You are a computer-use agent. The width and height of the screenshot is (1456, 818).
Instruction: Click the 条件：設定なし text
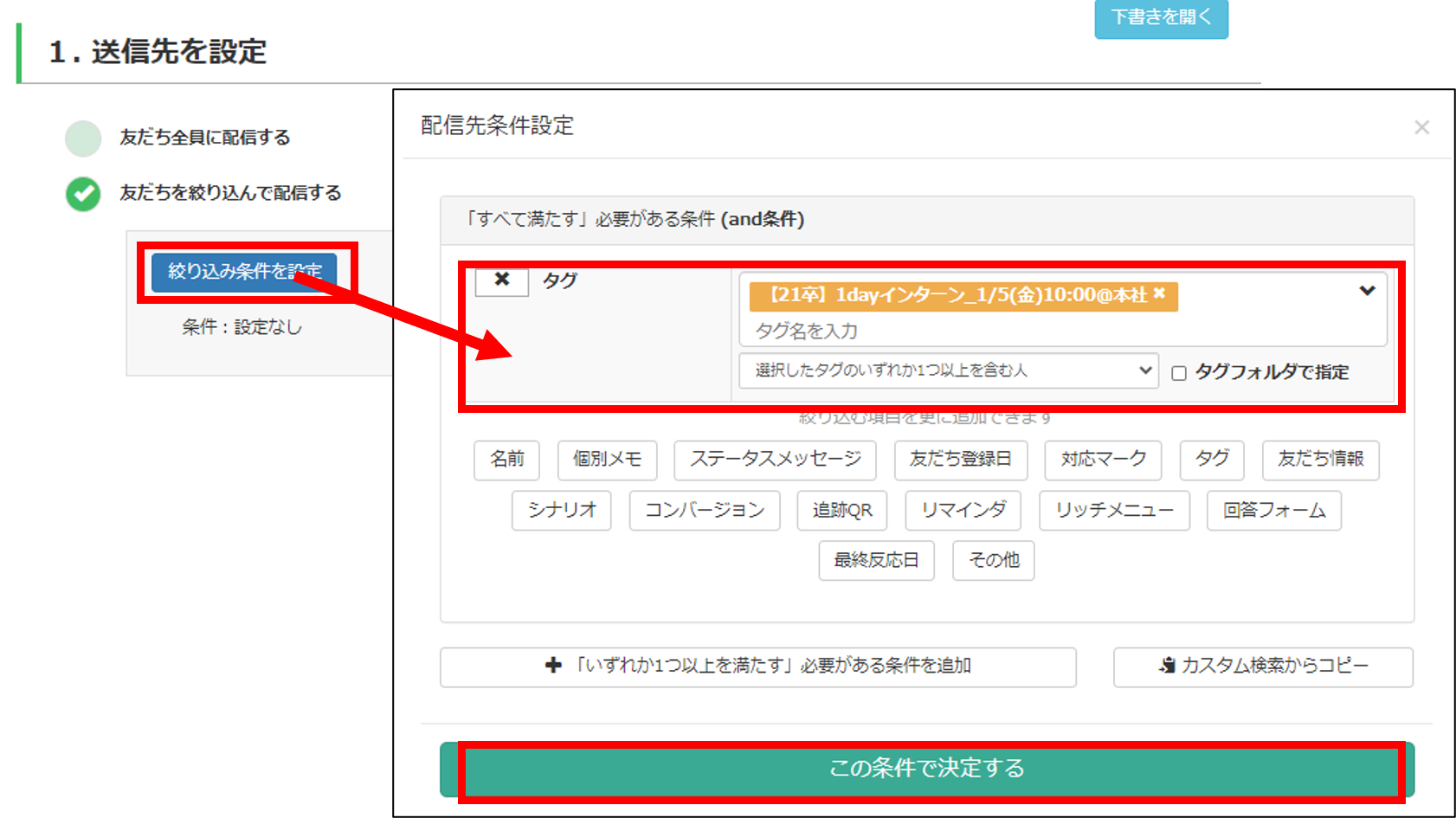[x=242, y=327]
